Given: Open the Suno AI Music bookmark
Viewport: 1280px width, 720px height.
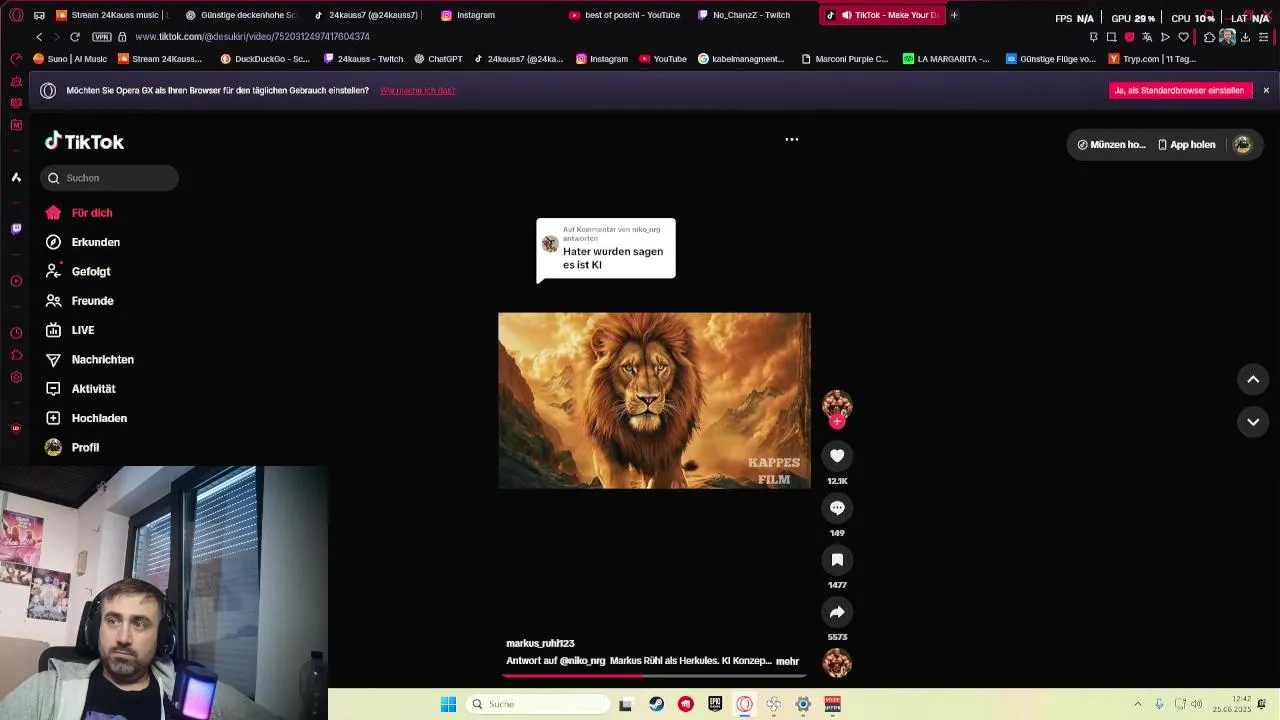Looking at the screenshot, I should coord(70,59).
